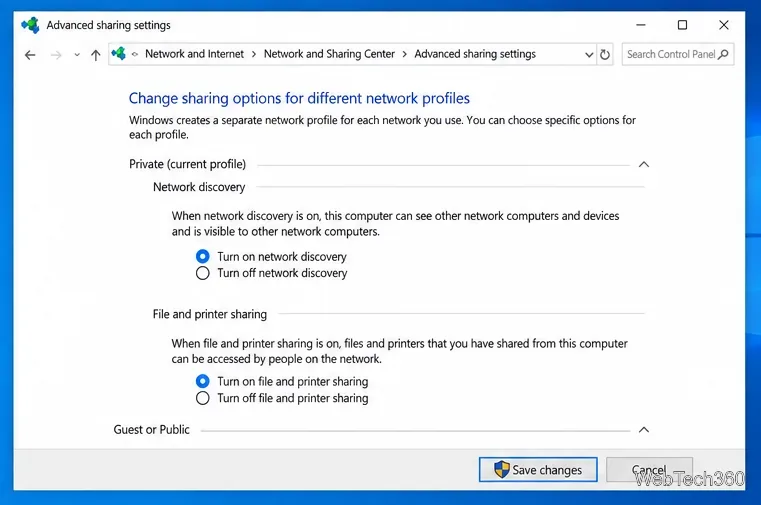761x505 pixels.
Task: Click the network icon in address bar
Action: point(118,53)
